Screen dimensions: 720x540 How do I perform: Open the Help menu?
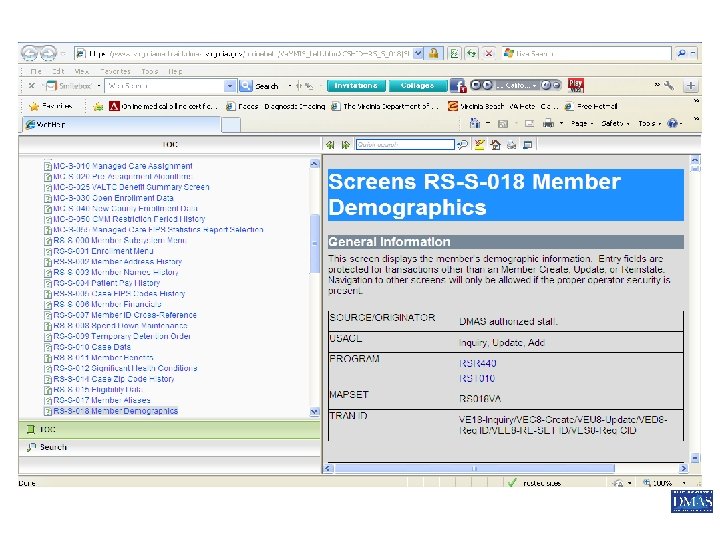175,71
